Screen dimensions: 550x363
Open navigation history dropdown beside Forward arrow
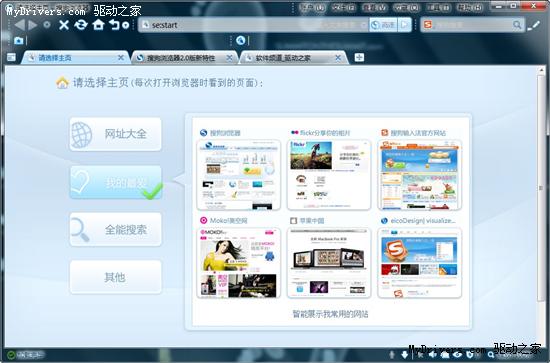tap(47, 25)
